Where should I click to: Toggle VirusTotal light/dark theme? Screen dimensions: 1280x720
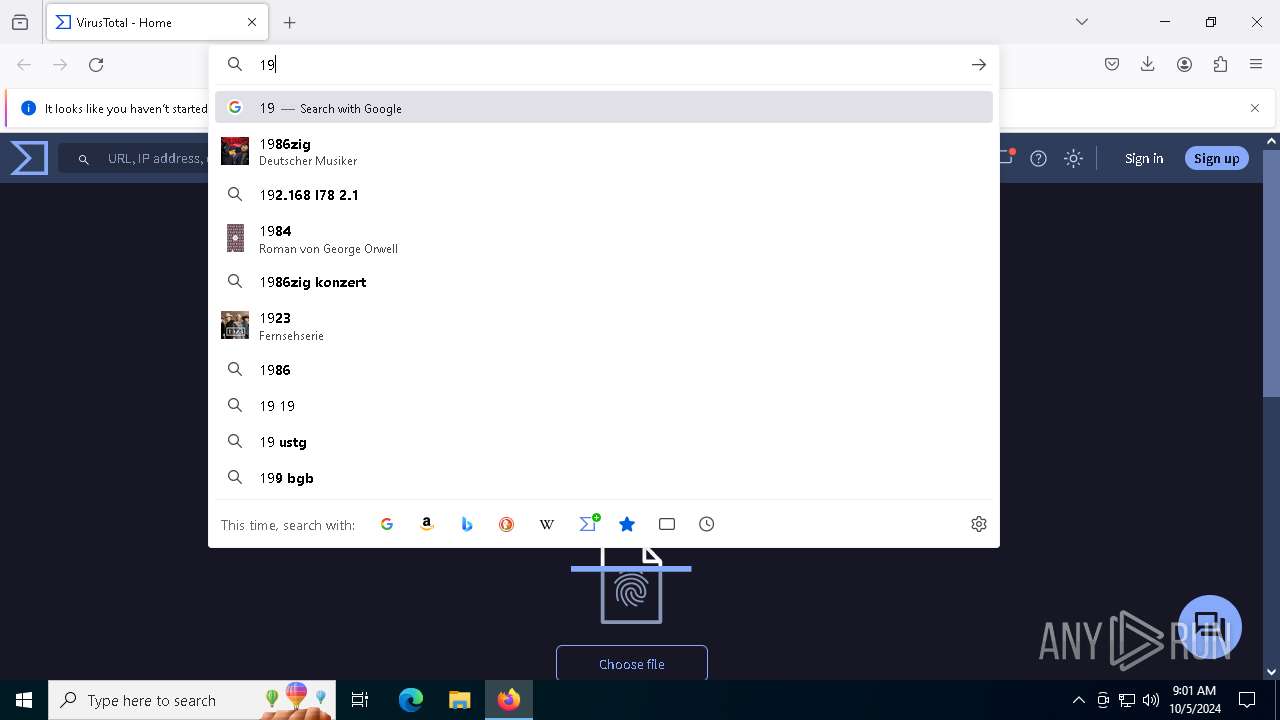(1073, 158)
